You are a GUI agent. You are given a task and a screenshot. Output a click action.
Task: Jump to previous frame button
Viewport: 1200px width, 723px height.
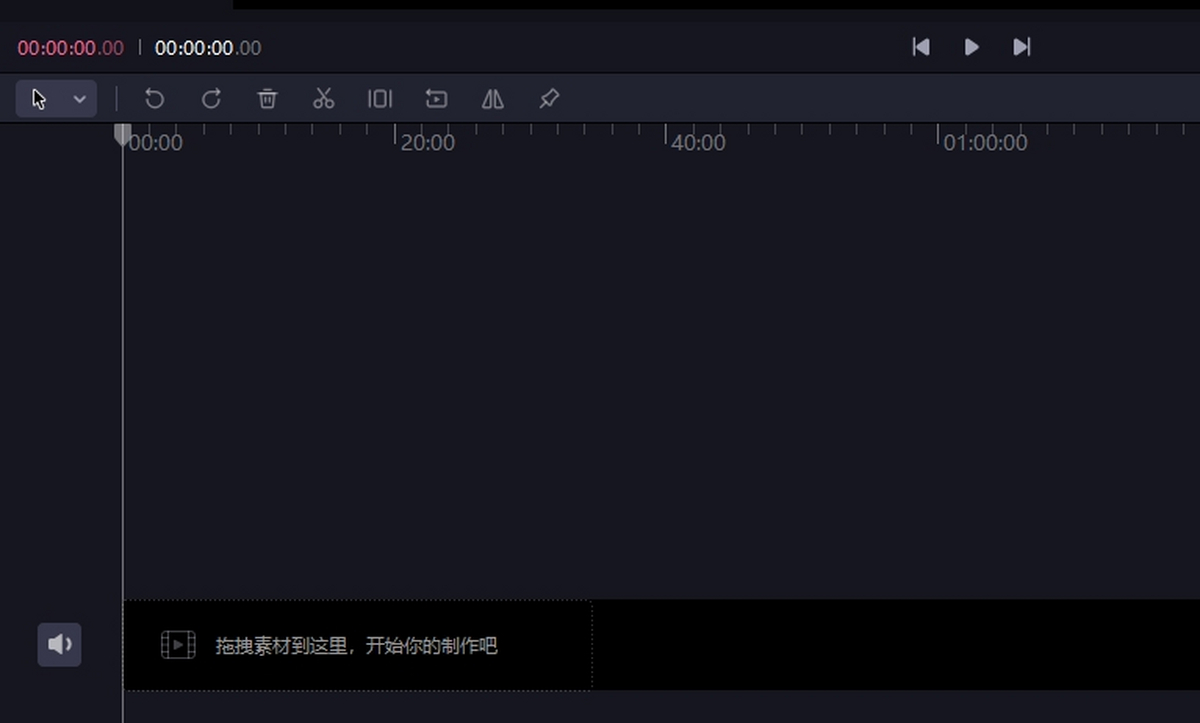921,47
